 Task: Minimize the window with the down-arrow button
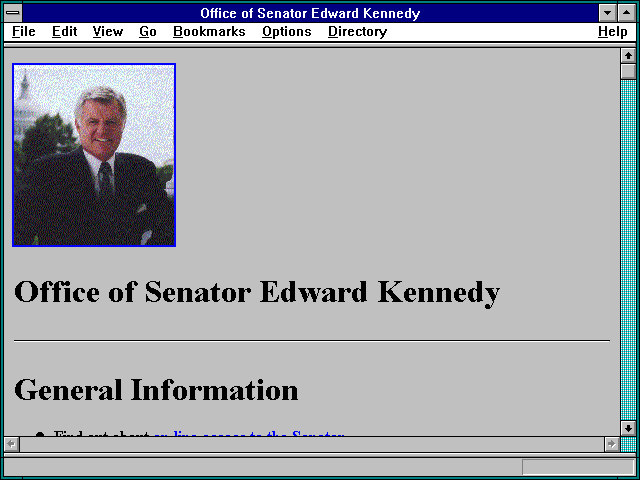[x=607, y=13]
